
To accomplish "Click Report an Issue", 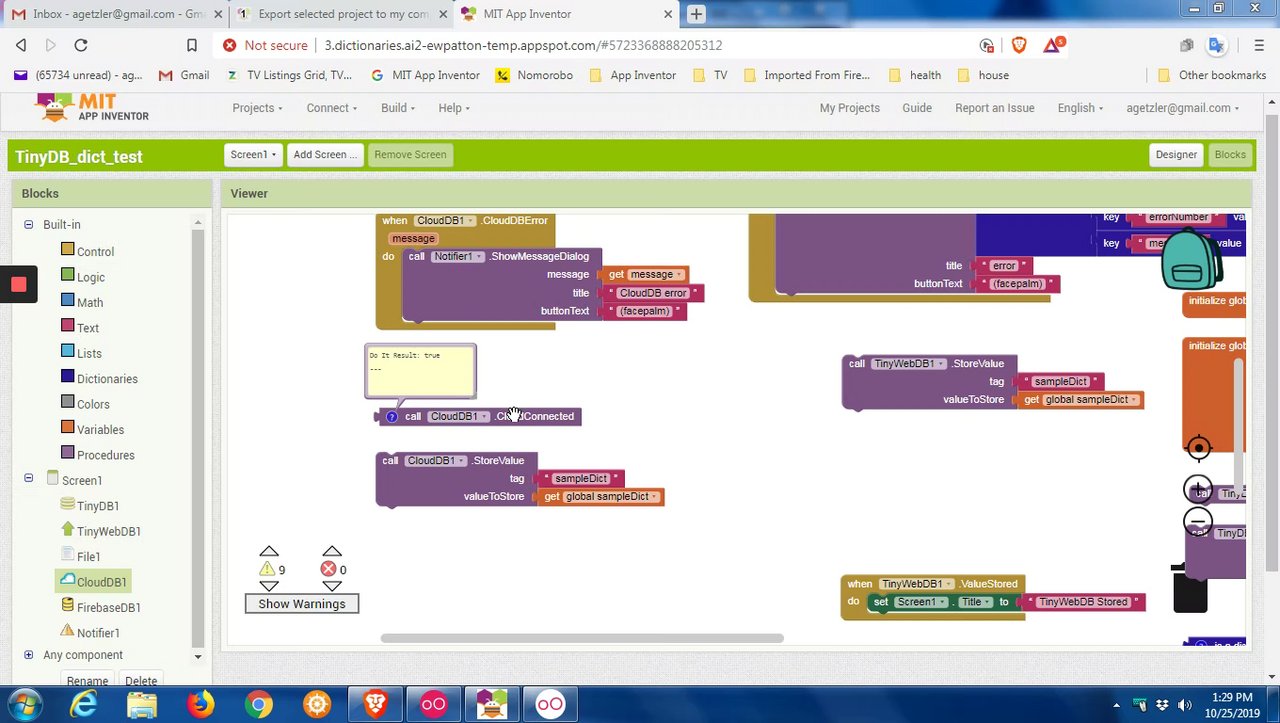I will (x=995, y=108).
